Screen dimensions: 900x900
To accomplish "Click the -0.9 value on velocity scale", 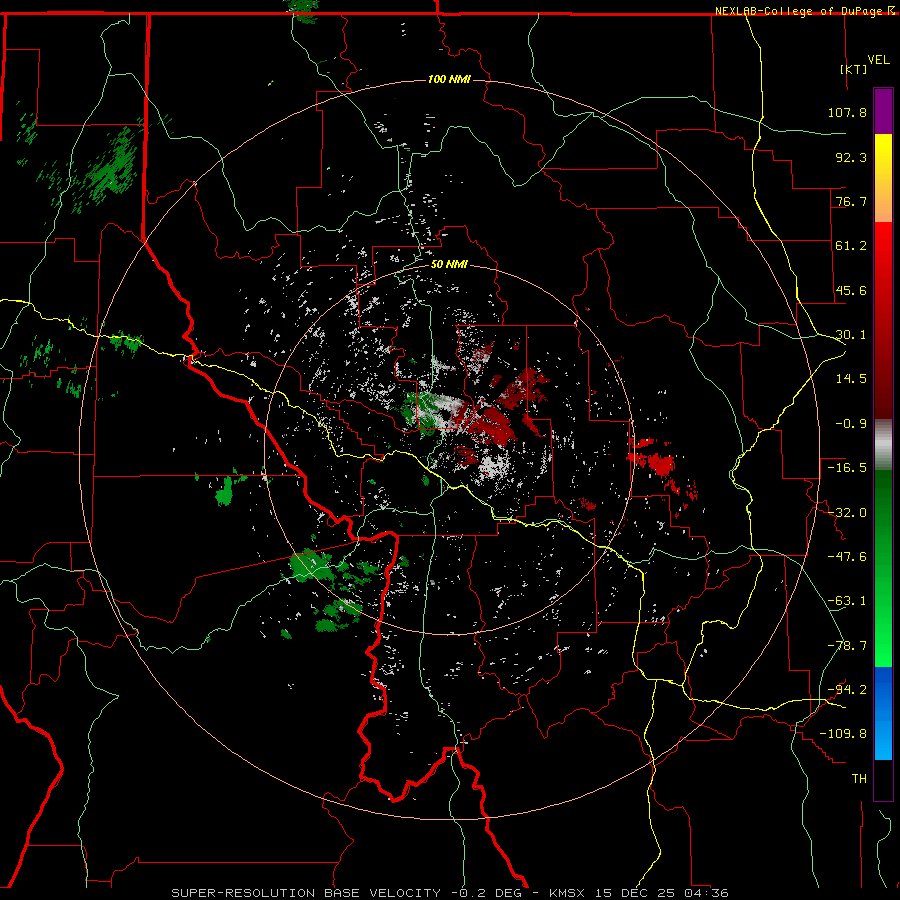I will tap(851, 424).
